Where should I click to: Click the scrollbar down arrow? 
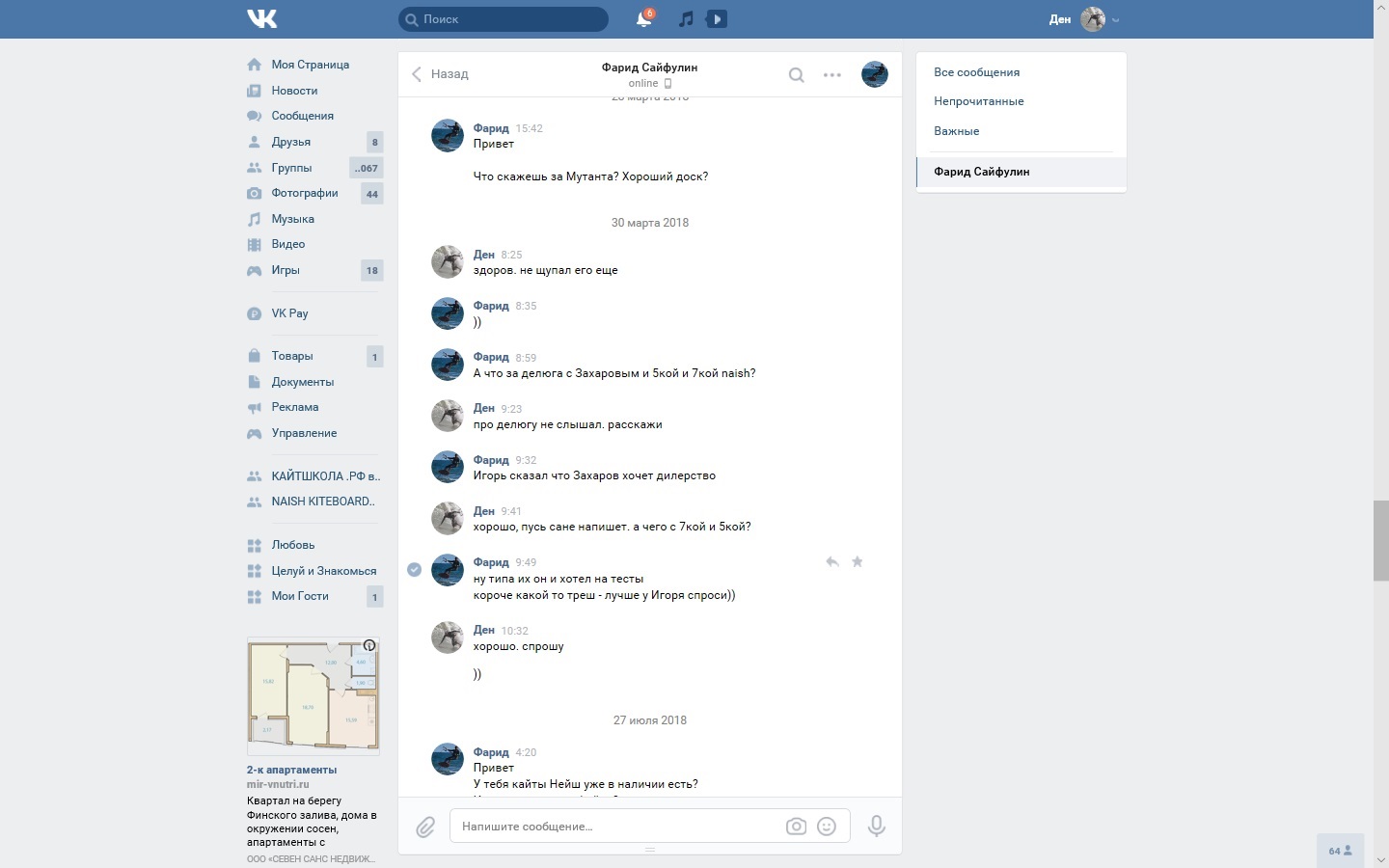[1381, 860]
